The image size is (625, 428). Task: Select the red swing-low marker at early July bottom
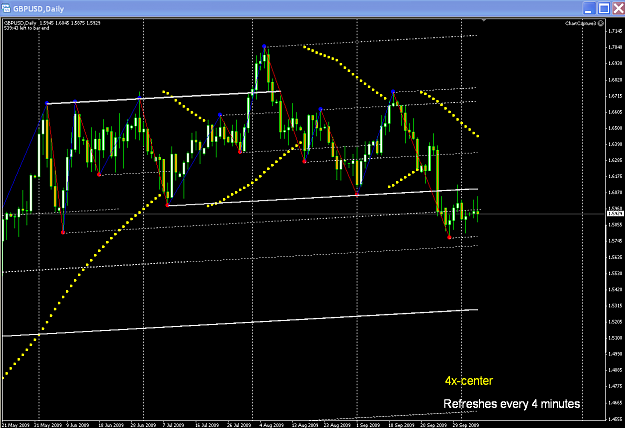[x=167, y=205]
